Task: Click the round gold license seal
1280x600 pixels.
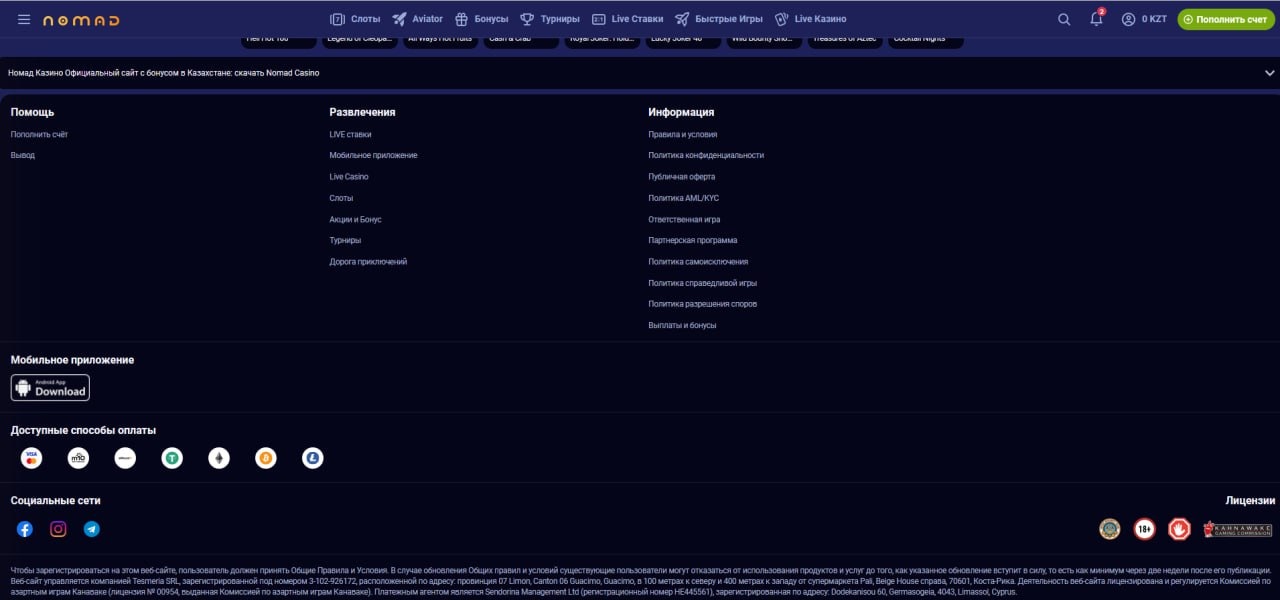Action: [x=1109, y=529]
